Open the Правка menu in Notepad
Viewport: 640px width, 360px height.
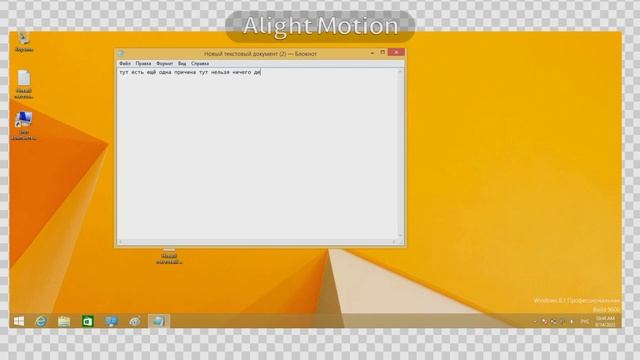point(143,64)
